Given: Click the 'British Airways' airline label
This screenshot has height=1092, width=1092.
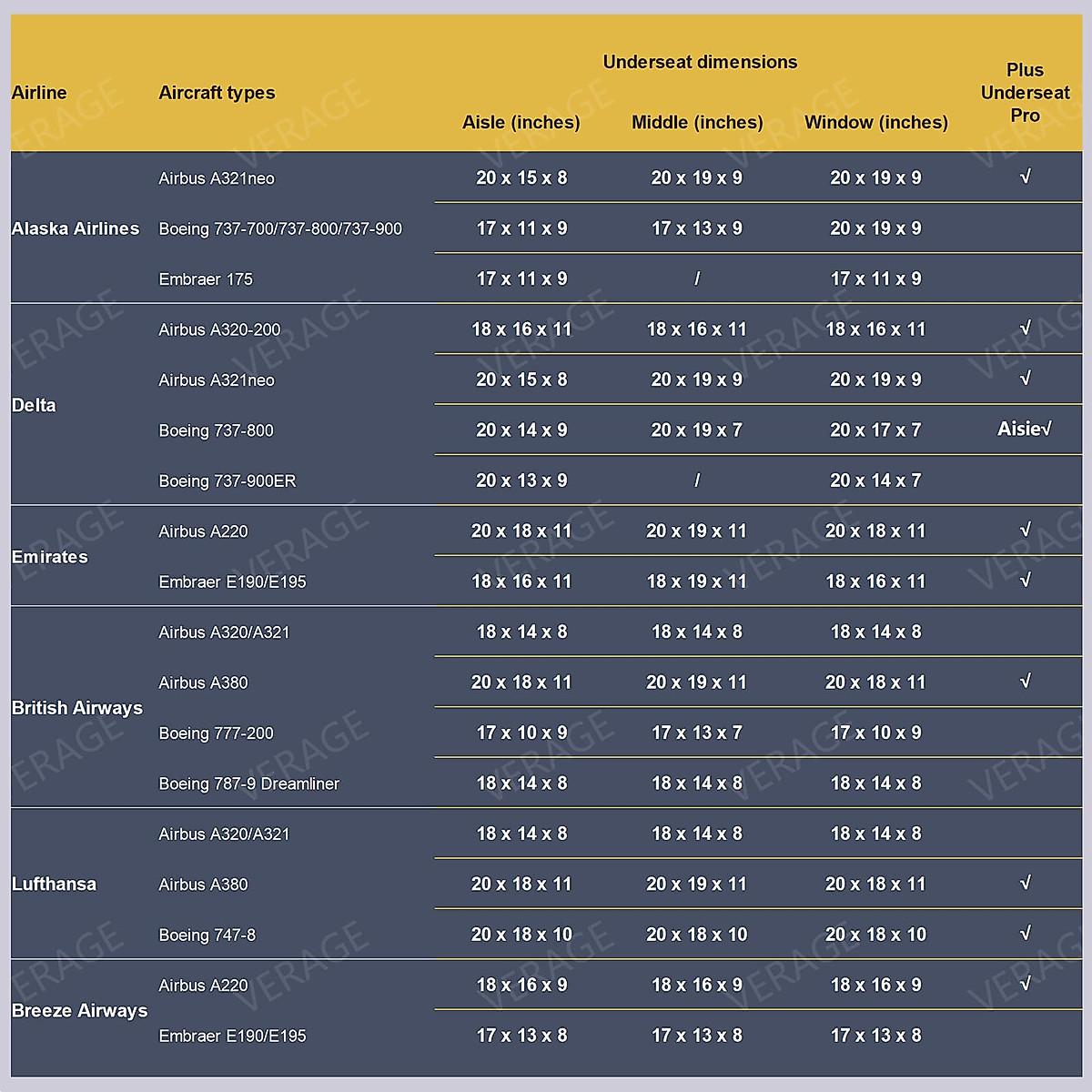Looking at the screenshot, I should [77, 708].
